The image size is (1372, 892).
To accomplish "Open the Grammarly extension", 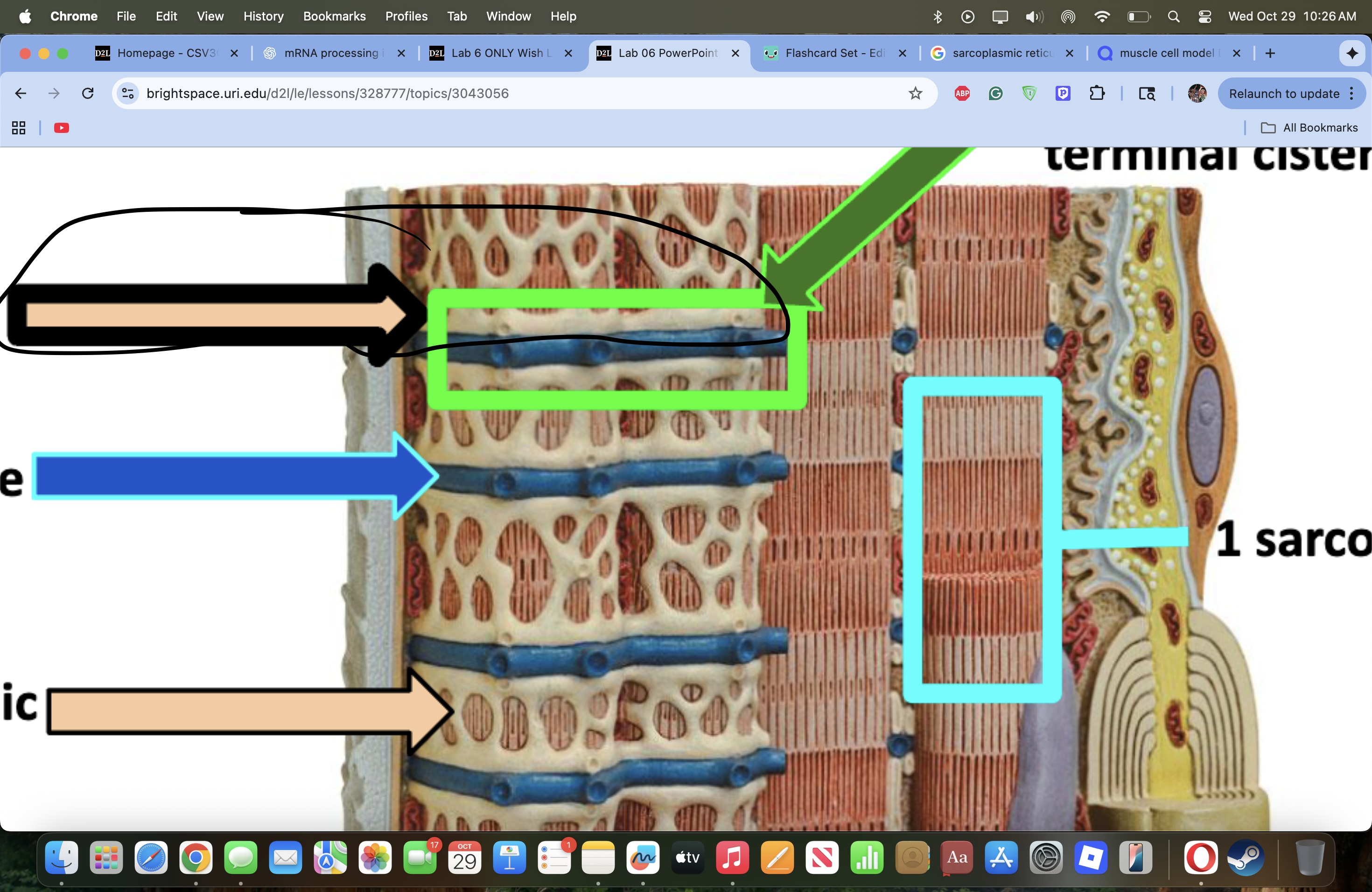I will (995, 93).
